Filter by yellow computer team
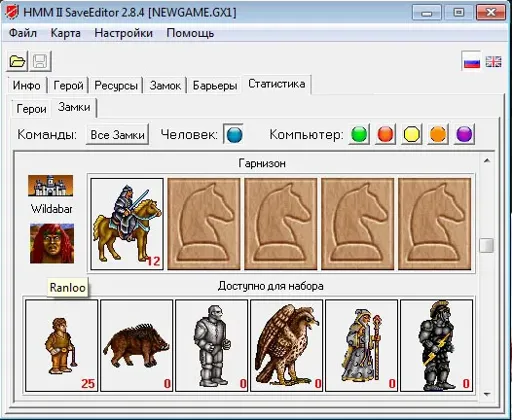Viewport: 512px width, 420px height. (412, 135)
